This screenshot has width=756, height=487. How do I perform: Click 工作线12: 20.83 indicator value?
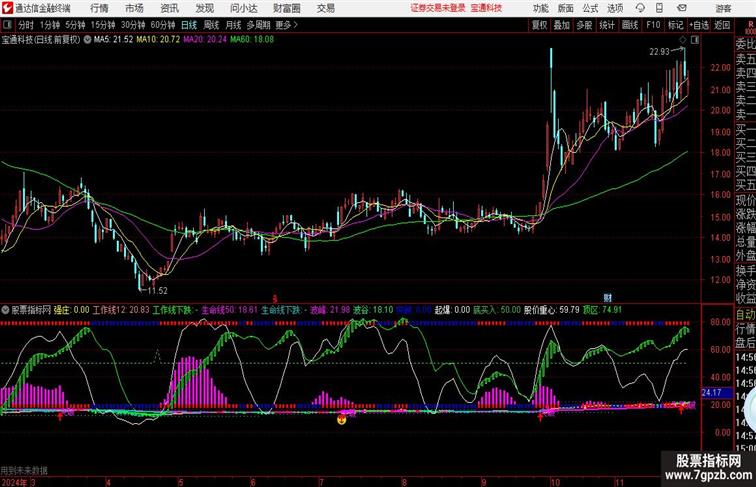click(x=121, y=310)
